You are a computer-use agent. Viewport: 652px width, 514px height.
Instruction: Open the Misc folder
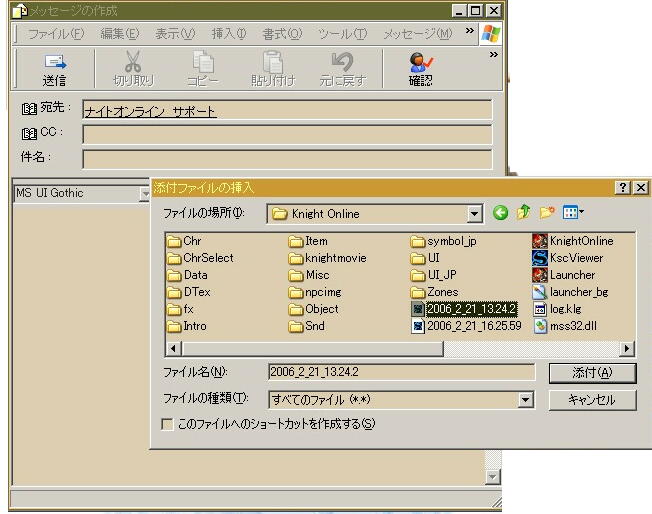[x=309, y=275]
